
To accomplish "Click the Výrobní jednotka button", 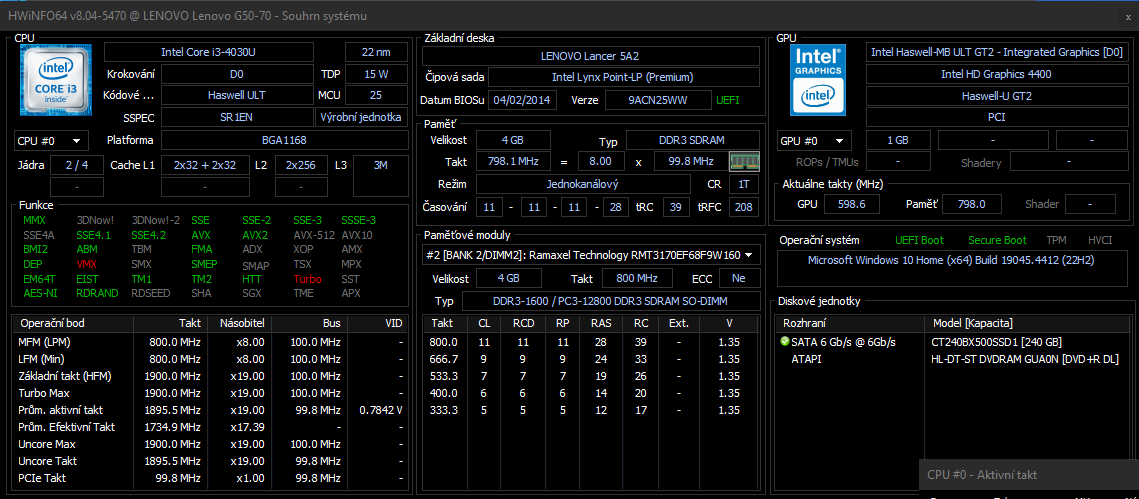I will (361, 117).
